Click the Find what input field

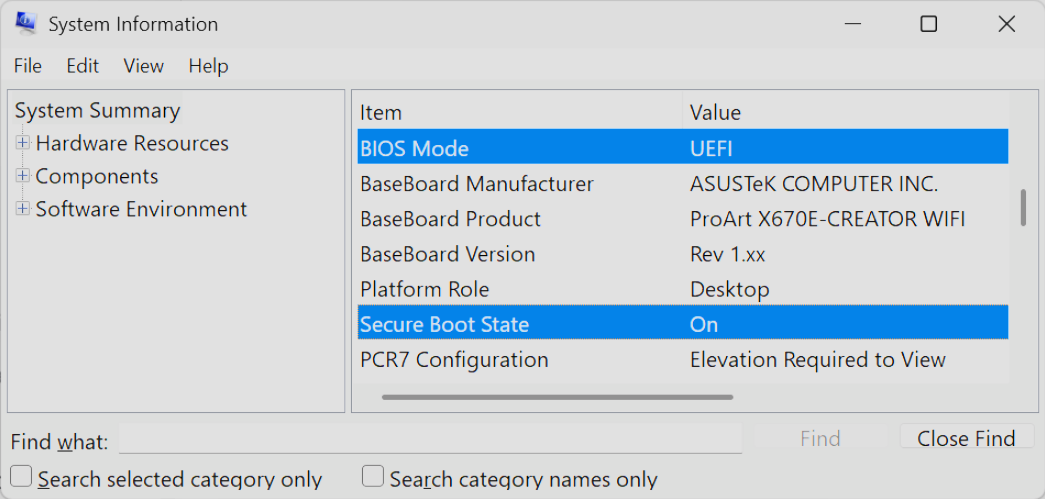[x=430, y=439]
